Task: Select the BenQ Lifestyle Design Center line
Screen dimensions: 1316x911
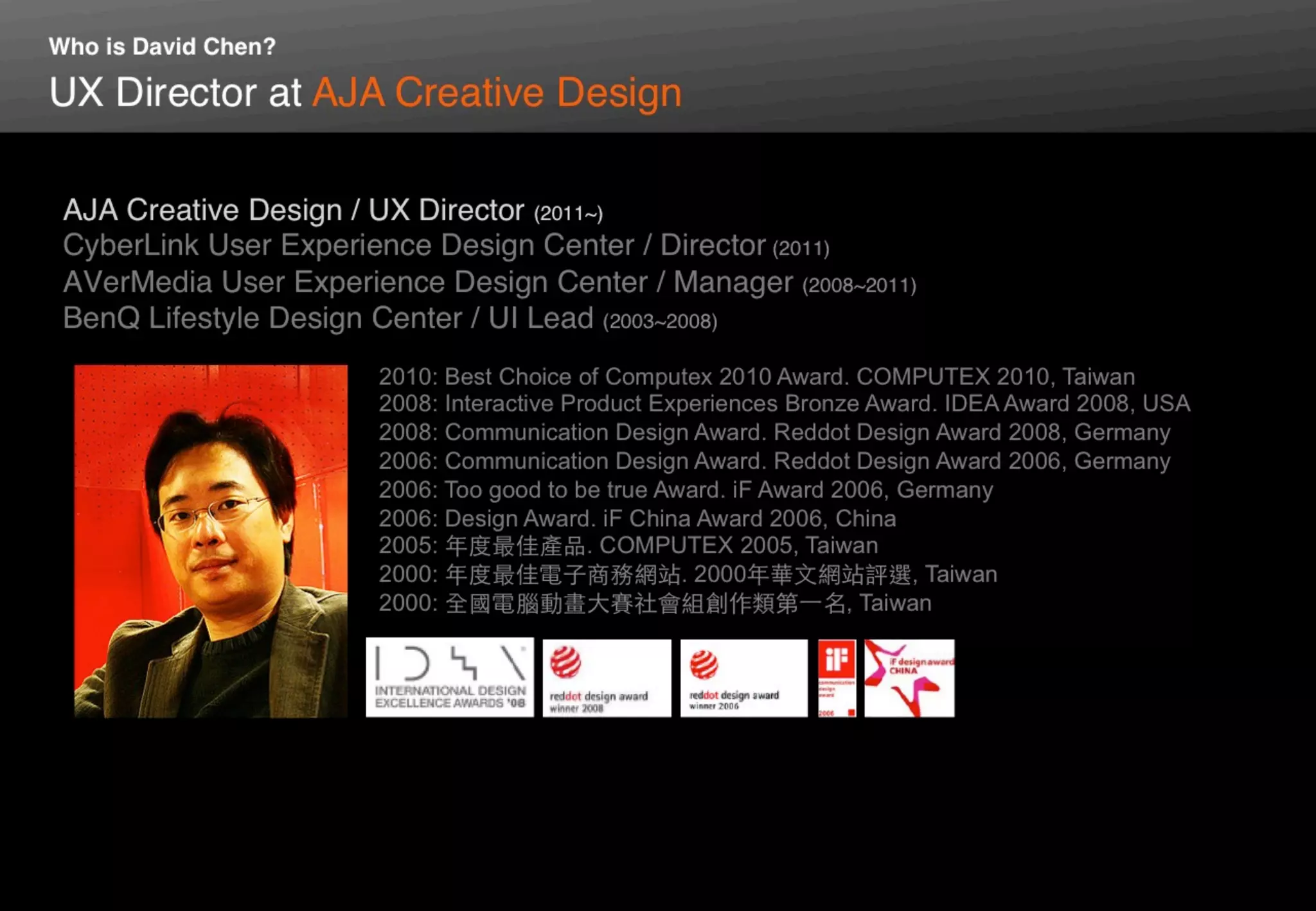Action: (389, 319)
